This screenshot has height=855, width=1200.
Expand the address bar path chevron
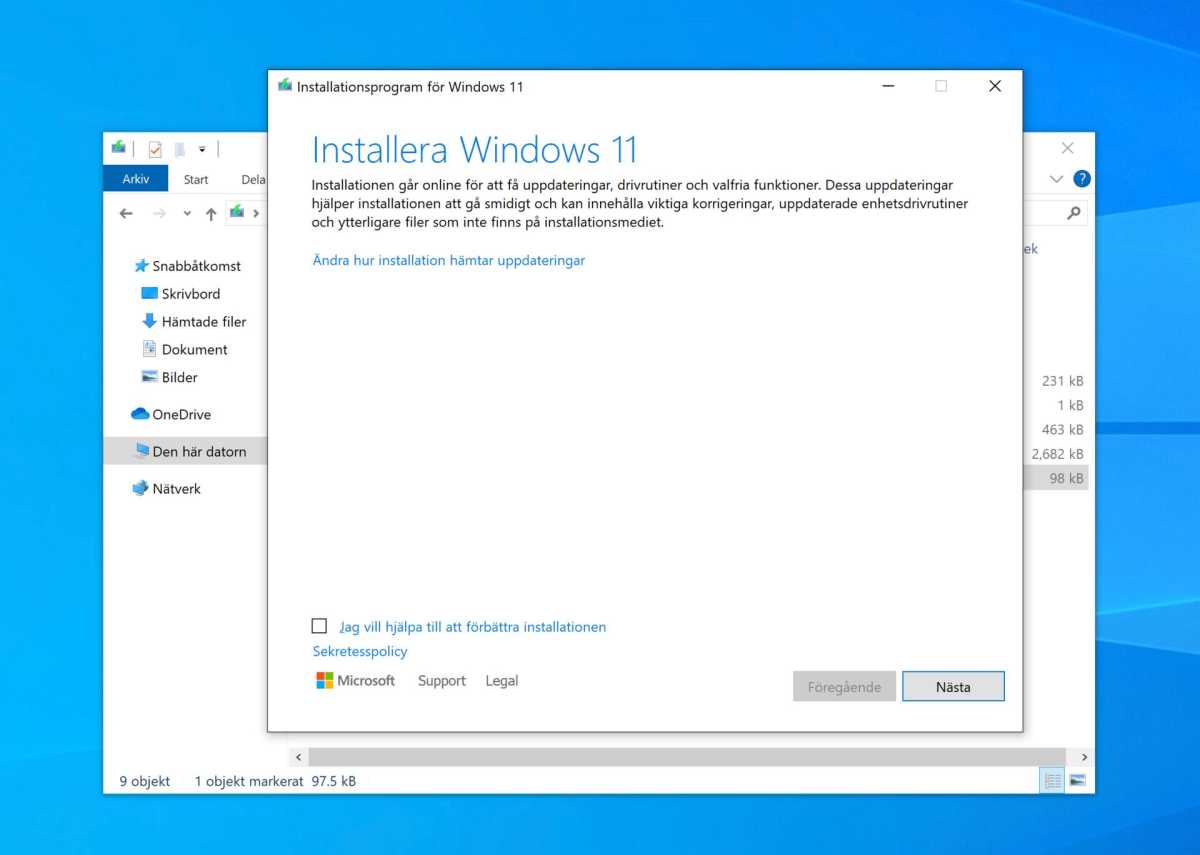[256, 213]
